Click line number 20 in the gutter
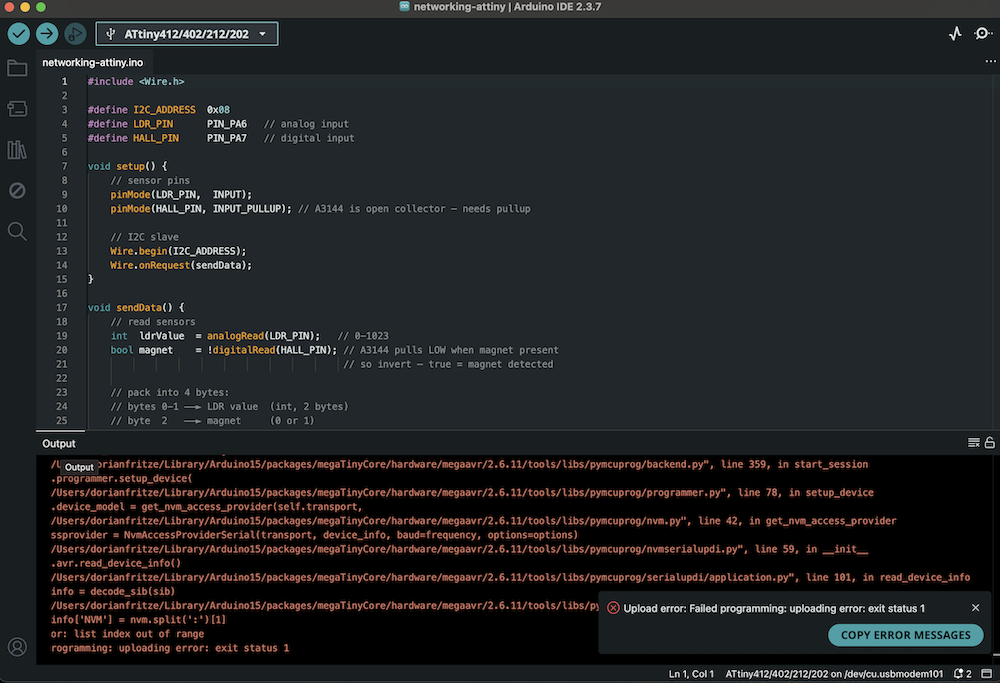 (x=62, y=350)
